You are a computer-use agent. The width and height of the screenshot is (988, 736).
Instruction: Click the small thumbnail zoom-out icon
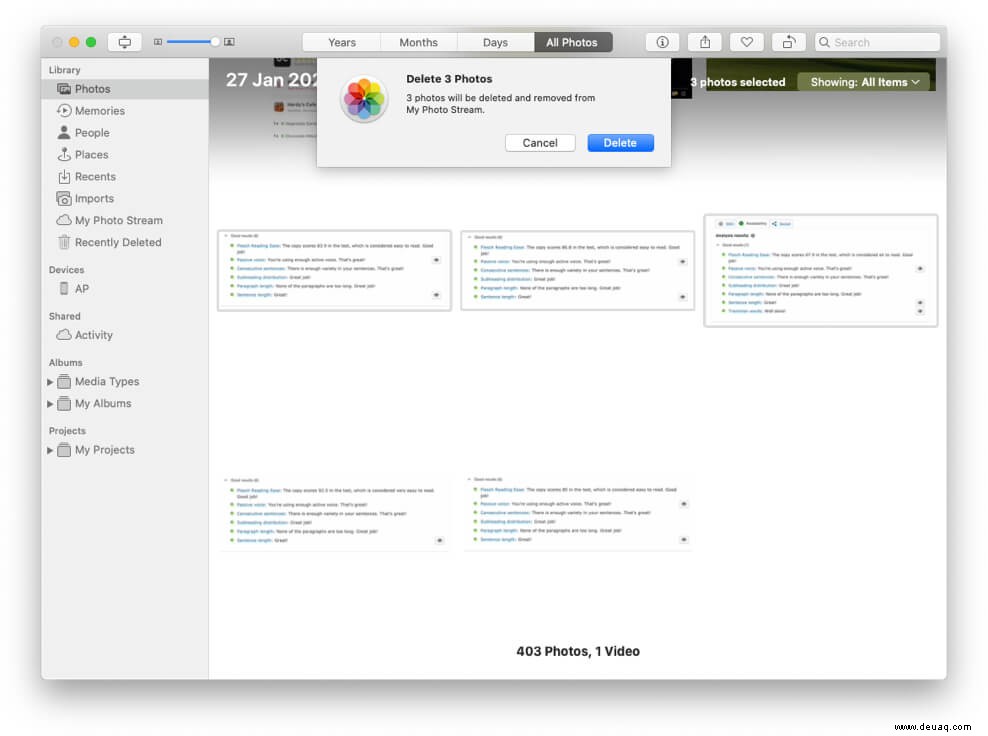(158, 42)
